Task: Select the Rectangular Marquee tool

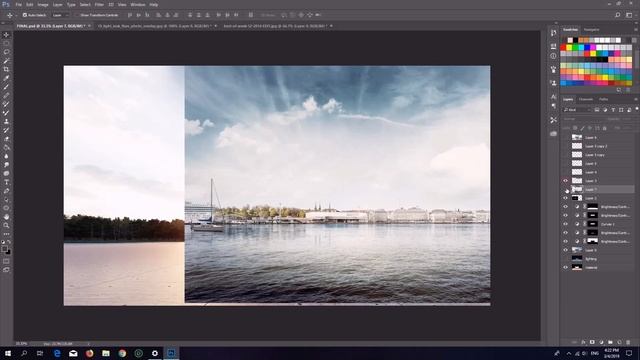Action: click(x=6, y=43)
